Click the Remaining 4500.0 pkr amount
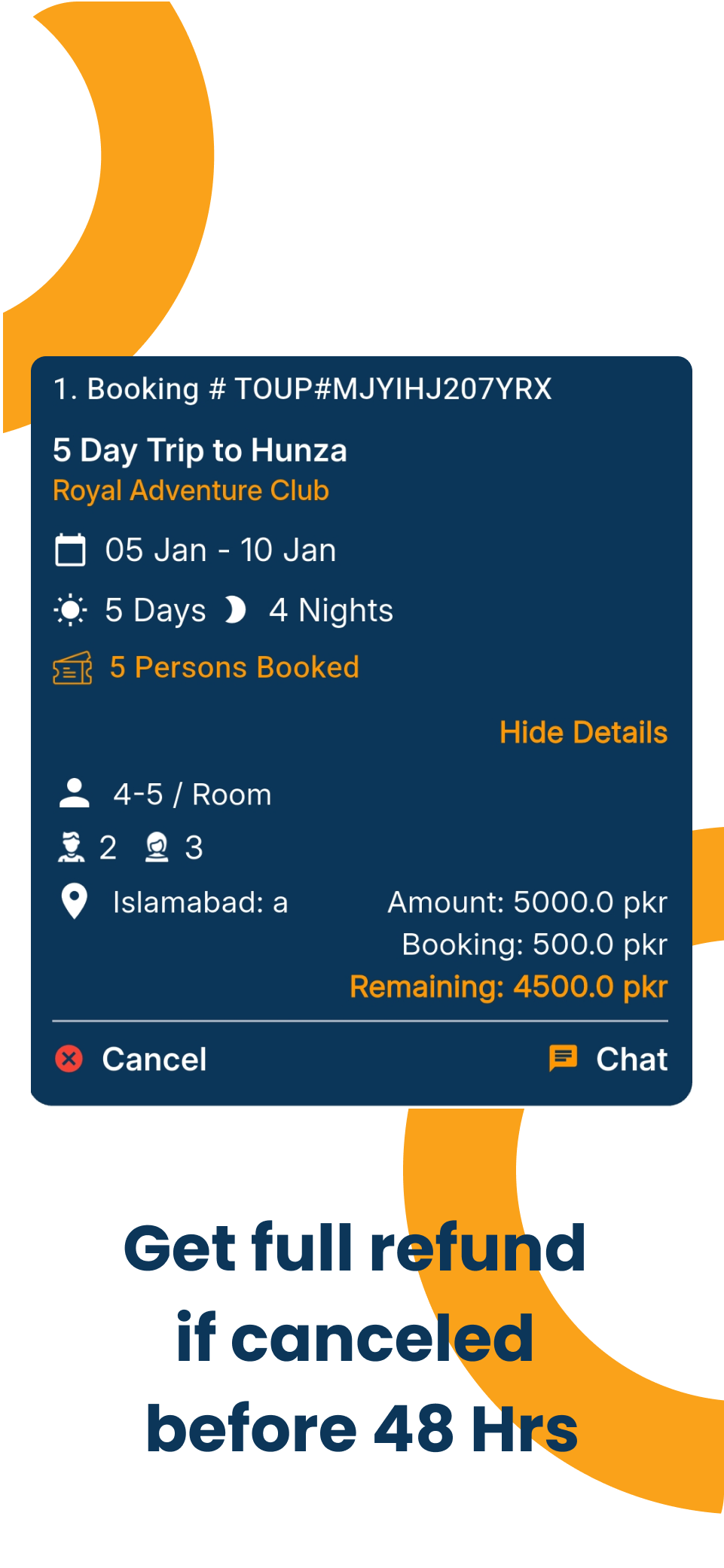Image resolution: width=724 pixels, height=1568 pixels. pyautogui.click(x=509, y=987)
